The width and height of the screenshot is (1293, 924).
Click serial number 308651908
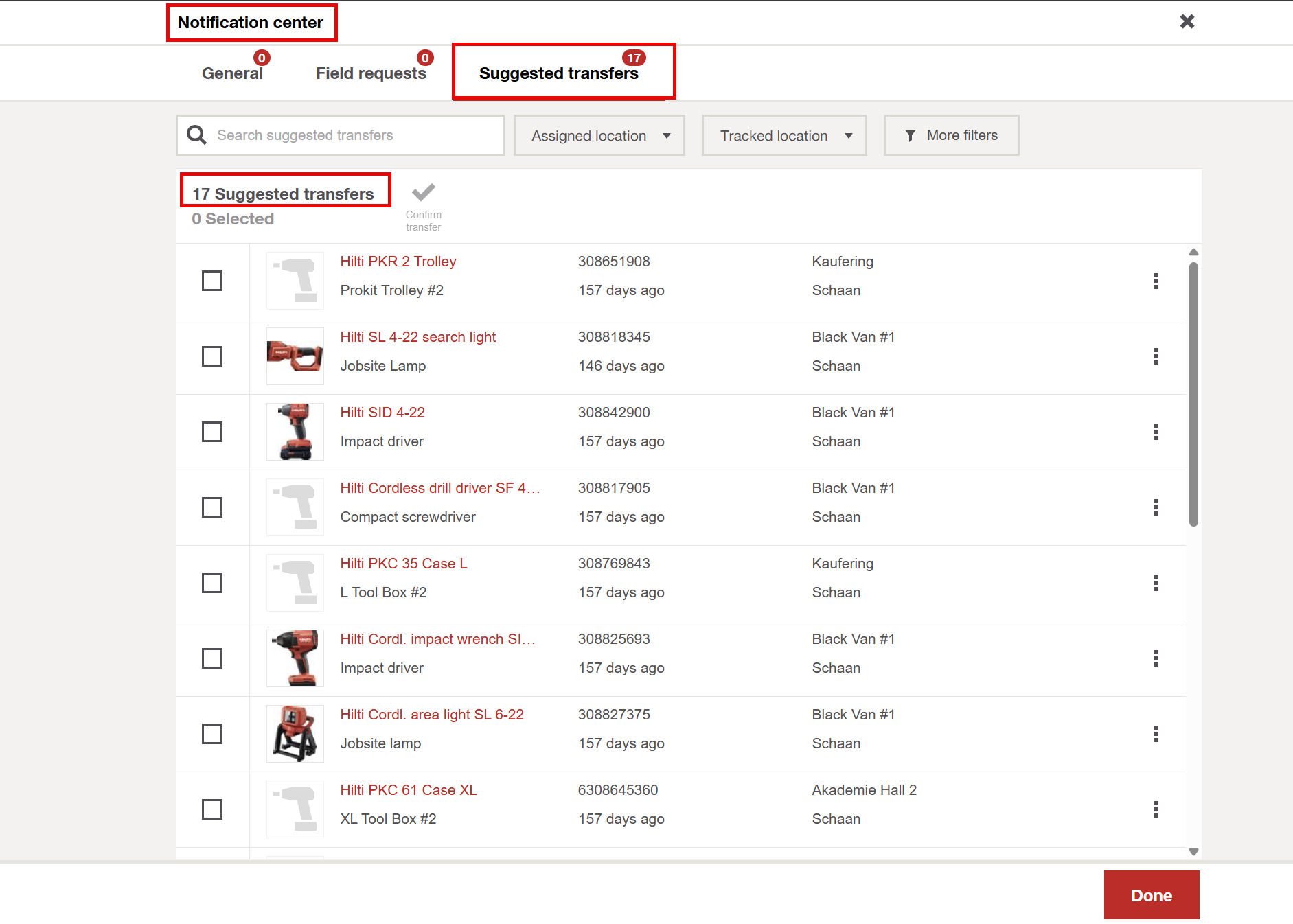click(x=614, y=262)
